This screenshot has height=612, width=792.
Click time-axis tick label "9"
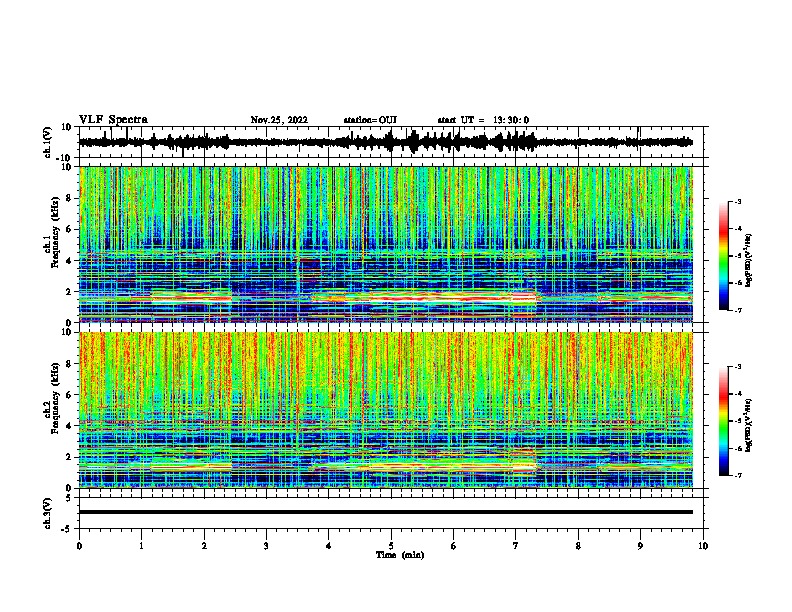(x=640, y=546)
